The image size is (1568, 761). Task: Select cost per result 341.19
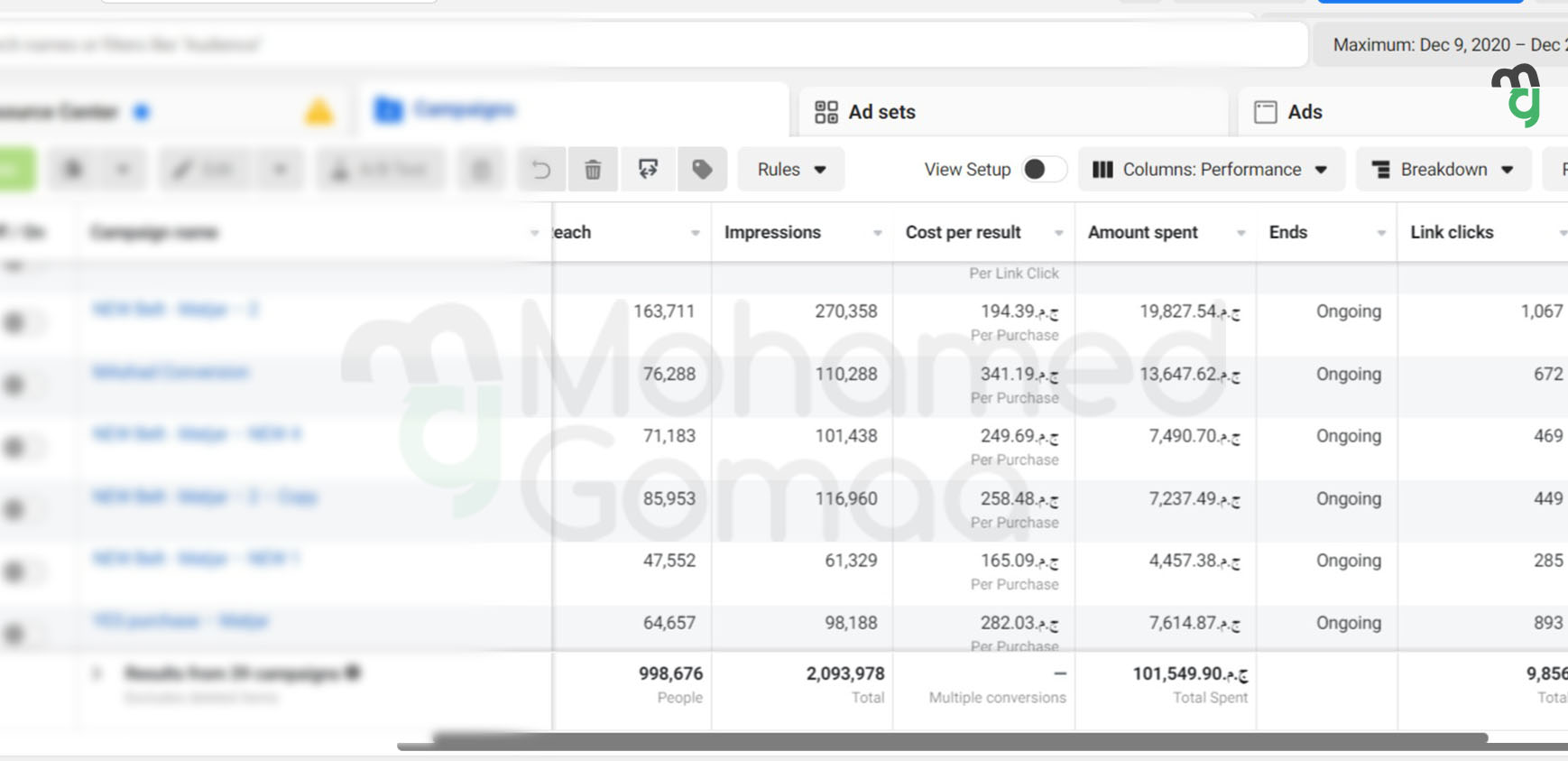pos(1019,374)
